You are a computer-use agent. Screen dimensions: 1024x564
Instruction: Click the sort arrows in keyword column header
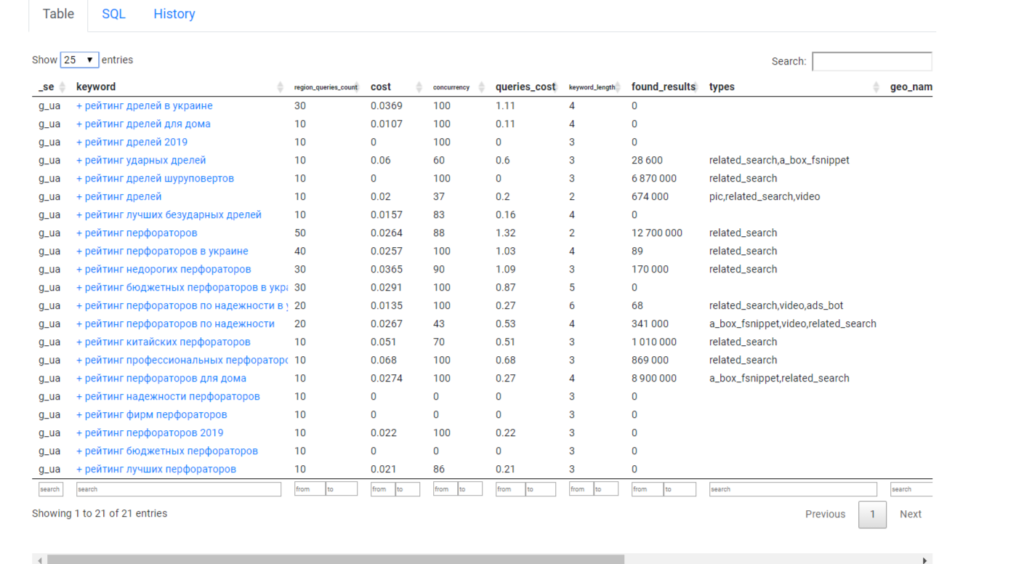pyautogui.click(x=280, y=87)
